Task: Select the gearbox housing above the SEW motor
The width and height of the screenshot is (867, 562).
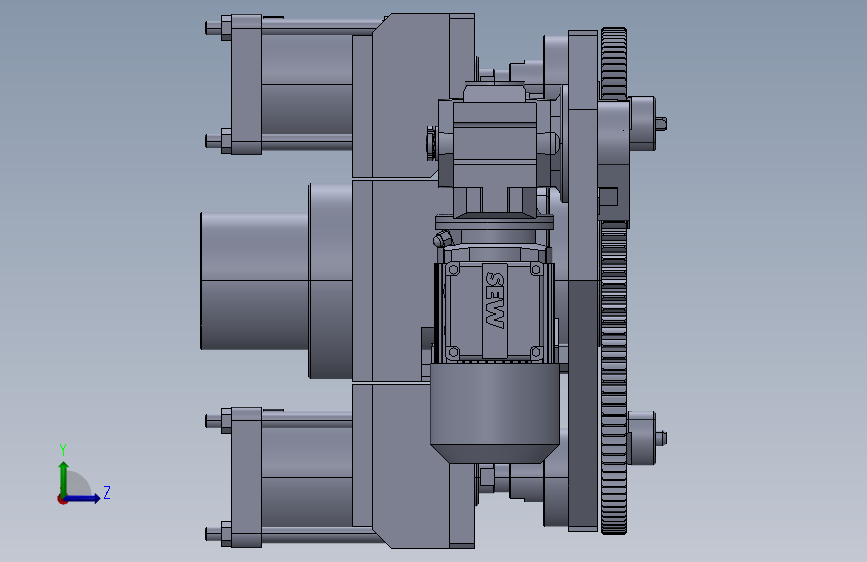Action: pos(494,145)
